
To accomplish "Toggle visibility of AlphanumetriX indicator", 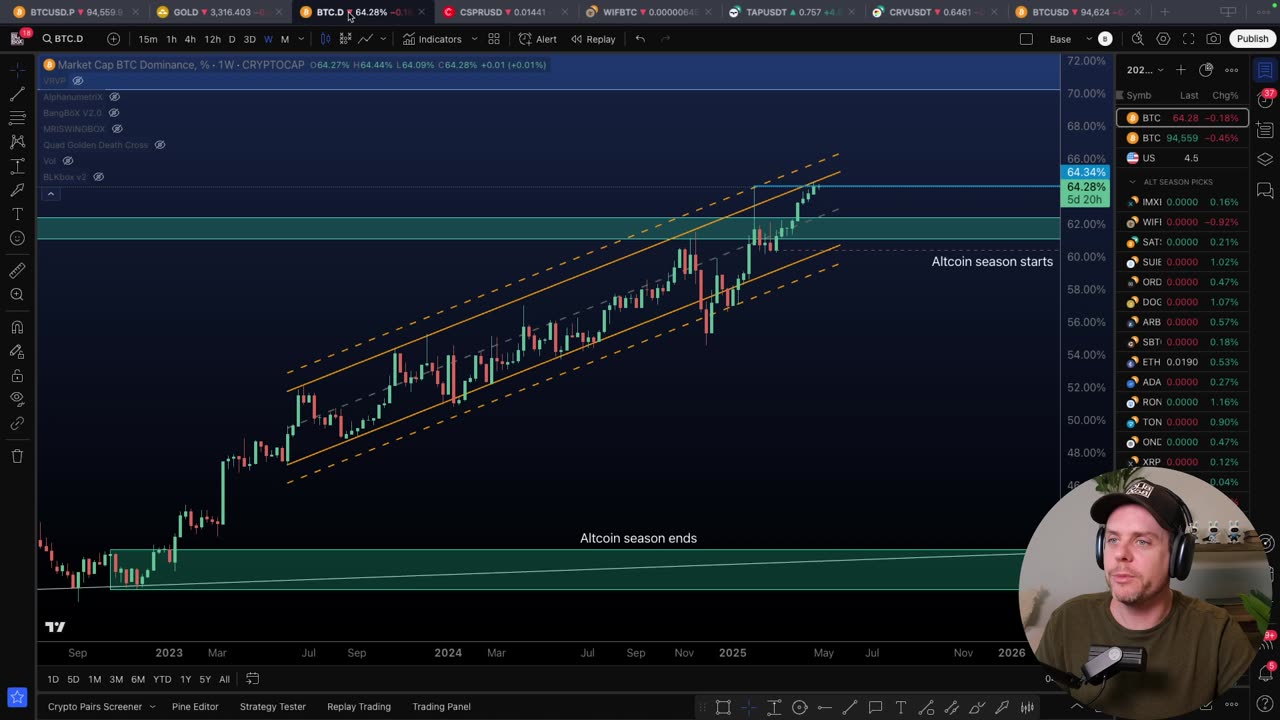I will [x=114, y=97].
